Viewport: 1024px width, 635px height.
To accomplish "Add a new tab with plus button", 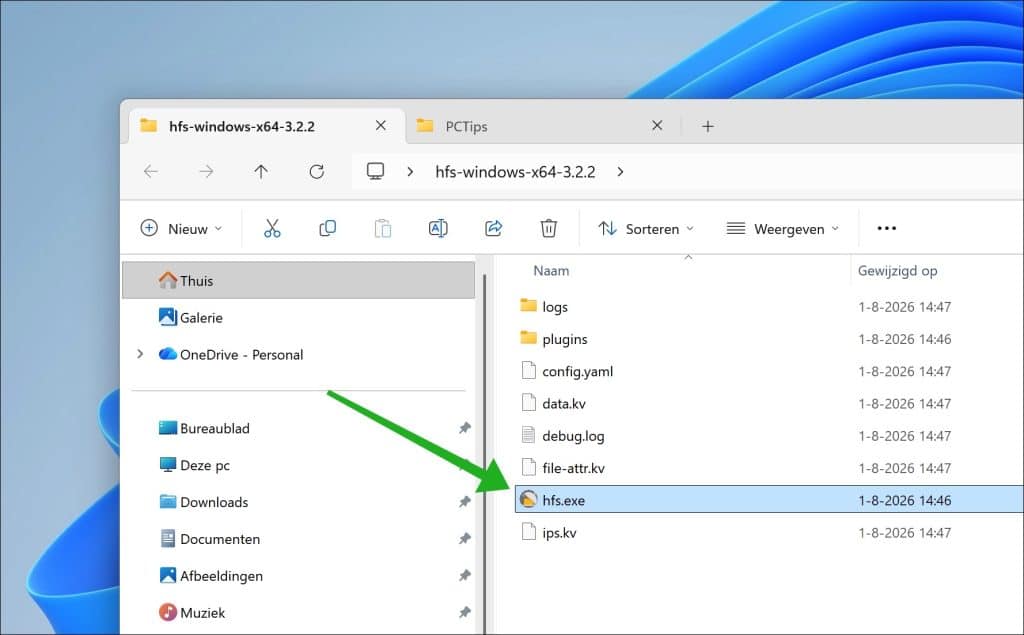I will point(708,126).
